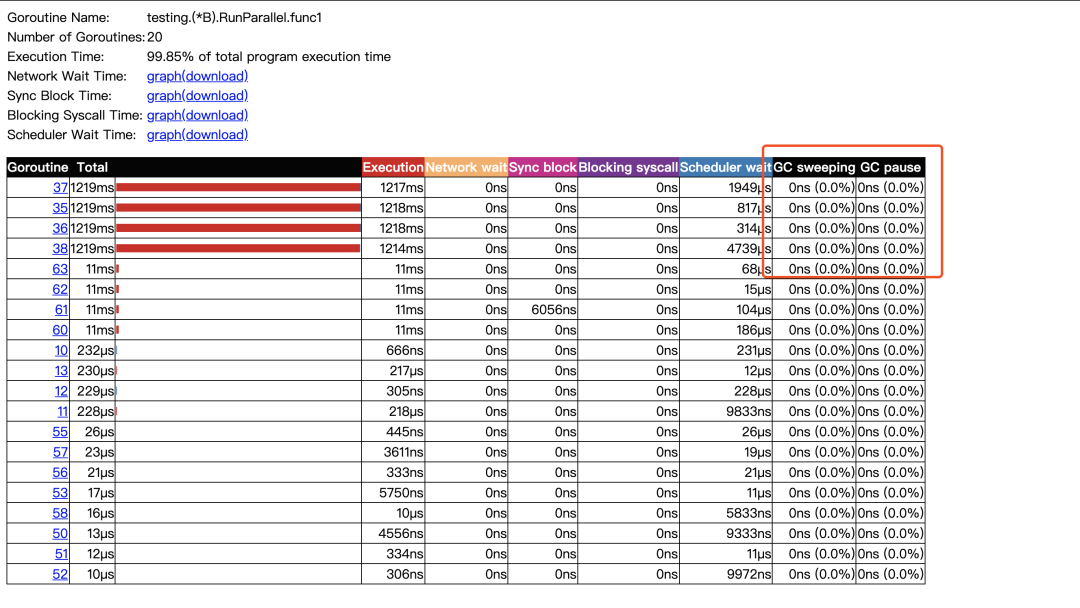
Task: Open goroutine 53 link
Action: [61, 493]
